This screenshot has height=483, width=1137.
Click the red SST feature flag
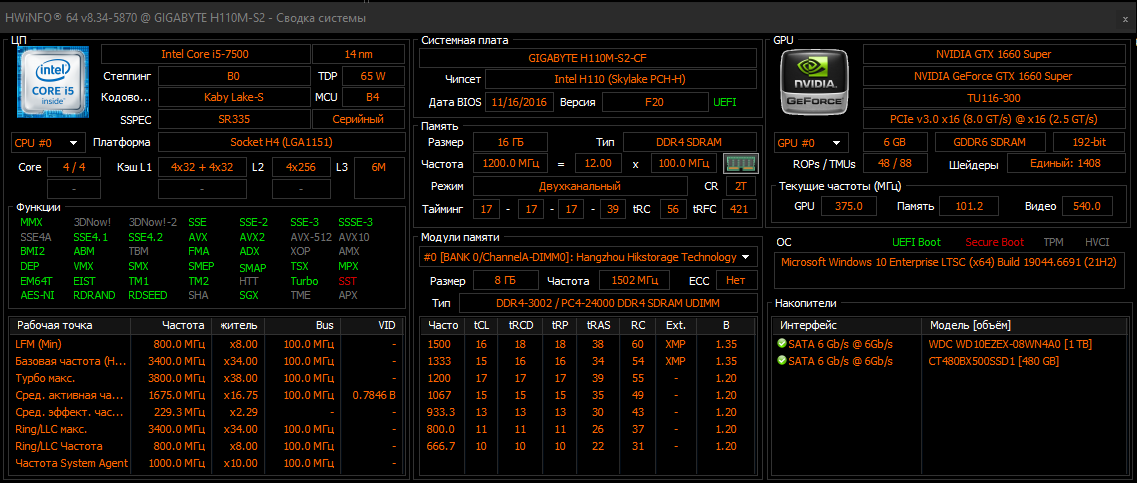tap(347, 281)
